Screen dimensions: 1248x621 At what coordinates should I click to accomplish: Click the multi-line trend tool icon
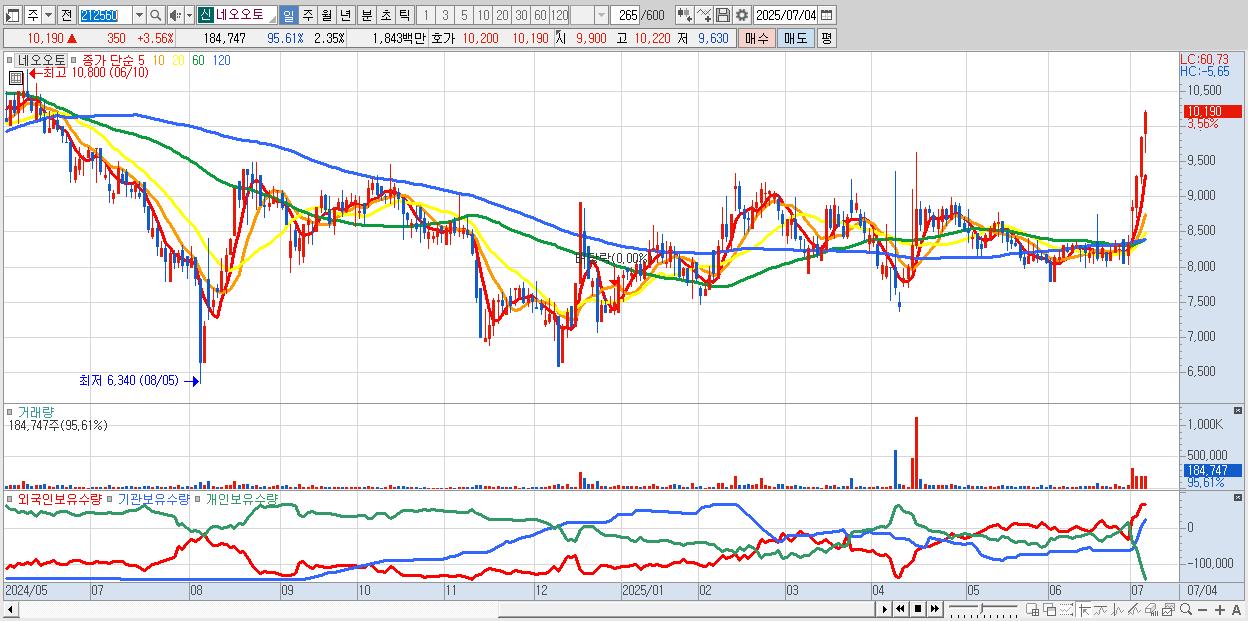[1135, 610]
